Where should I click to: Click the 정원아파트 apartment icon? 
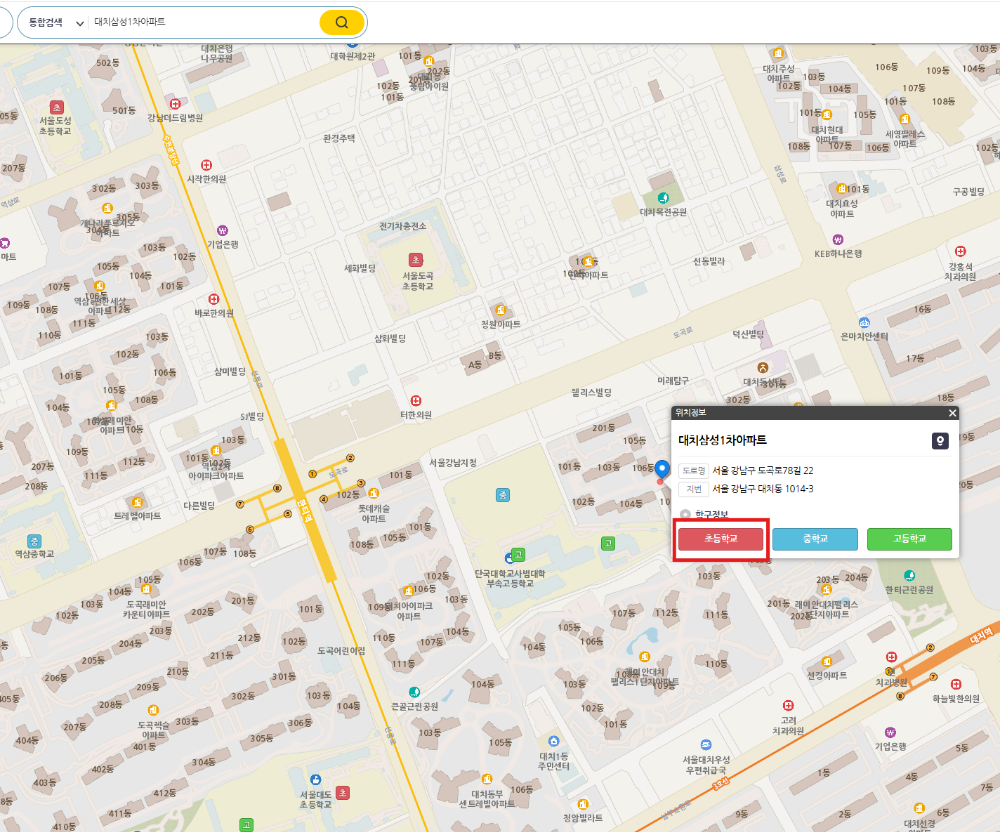click(x=501, y=310)
